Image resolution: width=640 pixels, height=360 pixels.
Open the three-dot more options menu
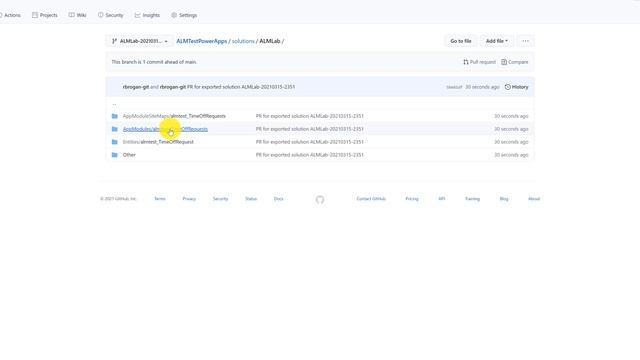point(525,41)
